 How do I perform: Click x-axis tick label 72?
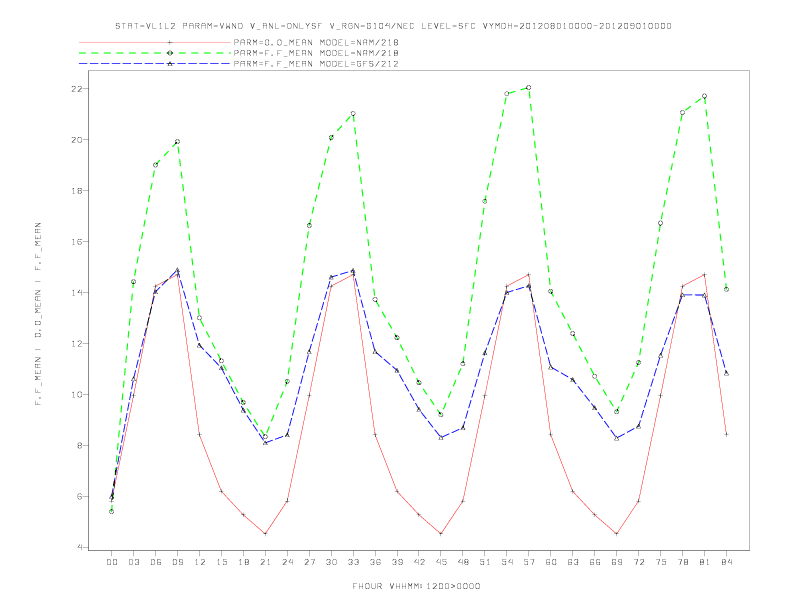pos(639,562)
